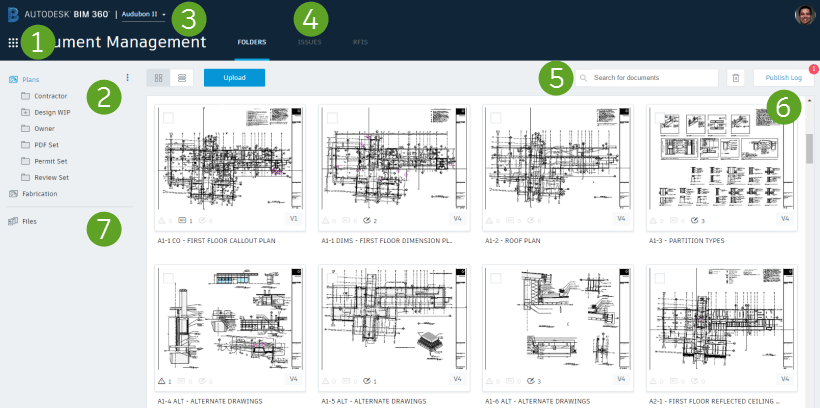Click the document list vertical scrollbar
This screenshot has width=820, height=408.
tap(810, 149)
